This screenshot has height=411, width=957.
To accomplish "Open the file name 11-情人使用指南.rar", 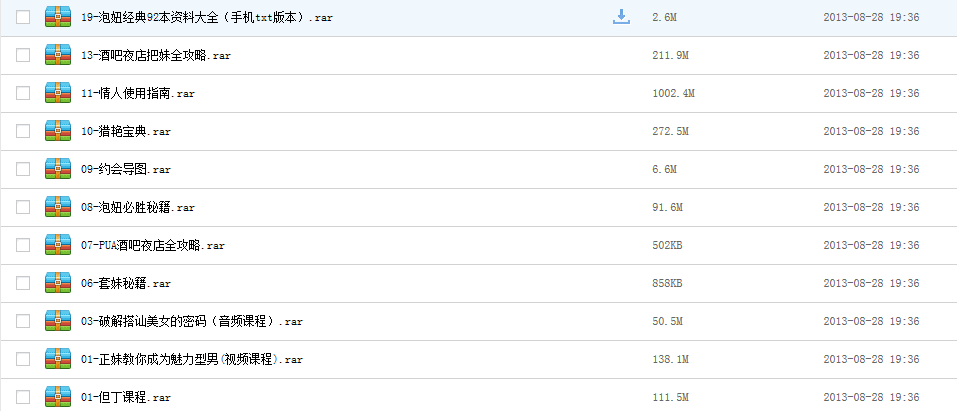I will pos(138,93).
